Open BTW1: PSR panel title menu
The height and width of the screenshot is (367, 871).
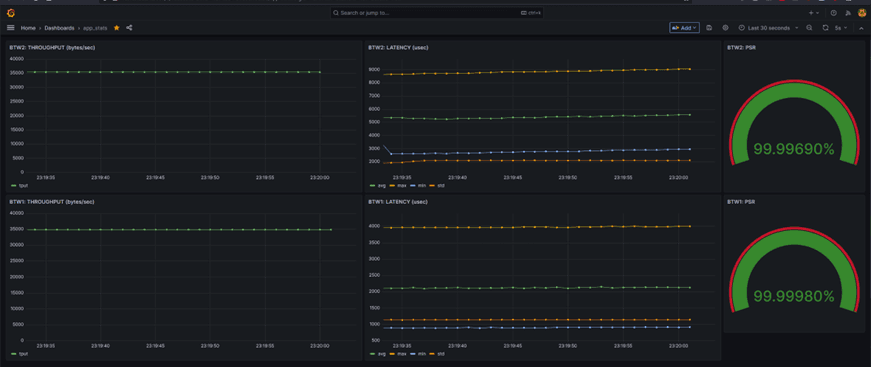741,202
